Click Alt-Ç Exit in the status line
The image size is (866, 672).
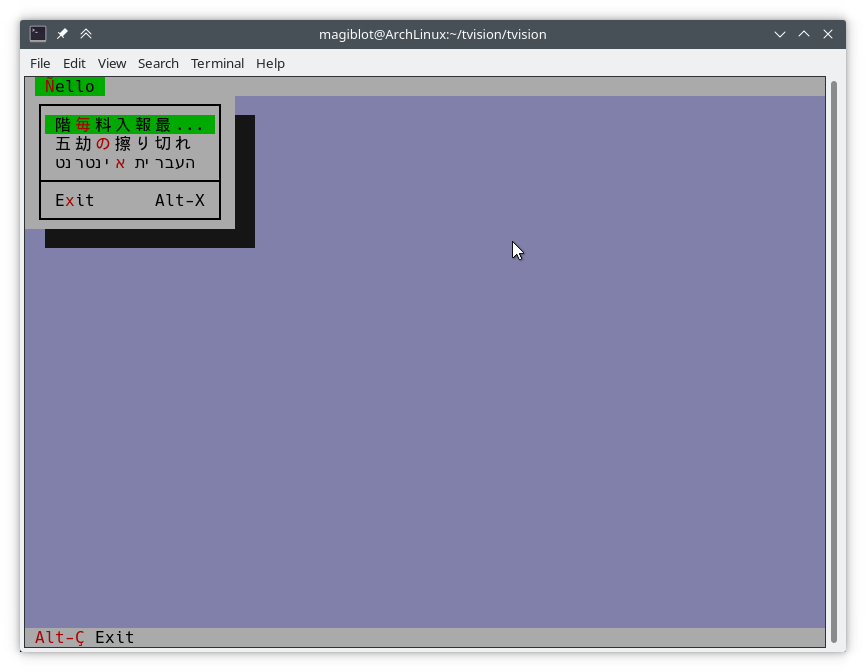click(85, 637)
